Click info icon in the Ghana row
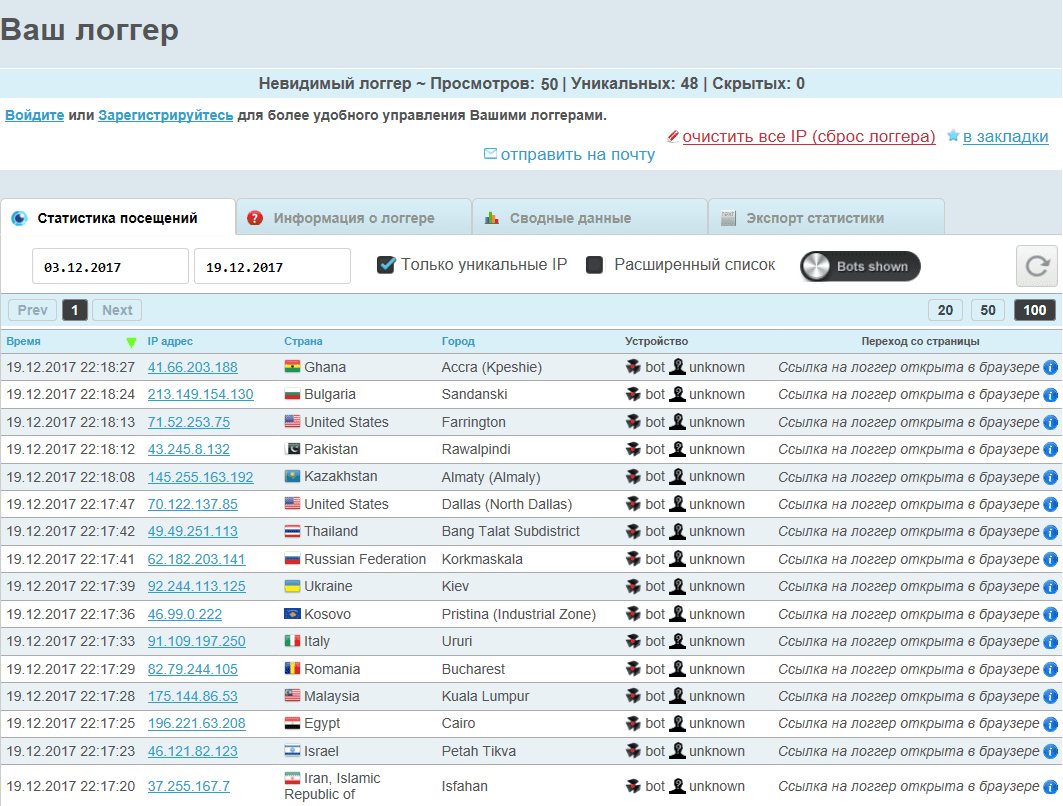1063x806 pixels. click(1050, 367)
